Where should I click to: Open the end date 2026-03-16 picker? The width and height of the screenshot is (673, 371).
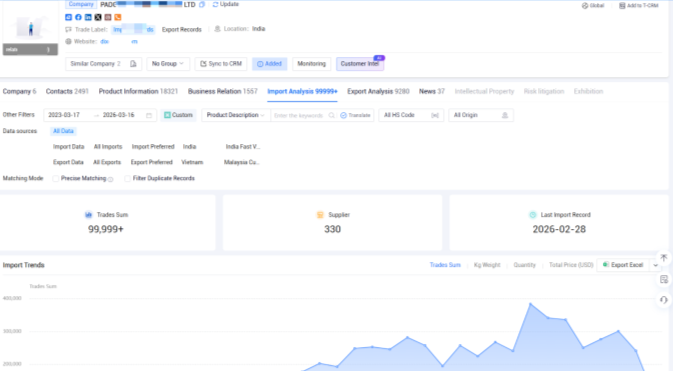point(118,115)
